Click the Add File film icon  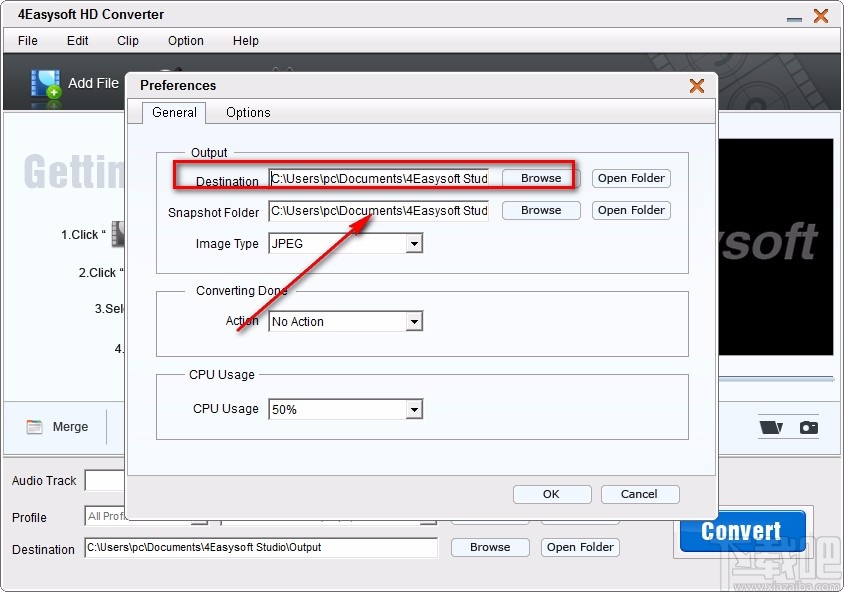tap(45, 84)
